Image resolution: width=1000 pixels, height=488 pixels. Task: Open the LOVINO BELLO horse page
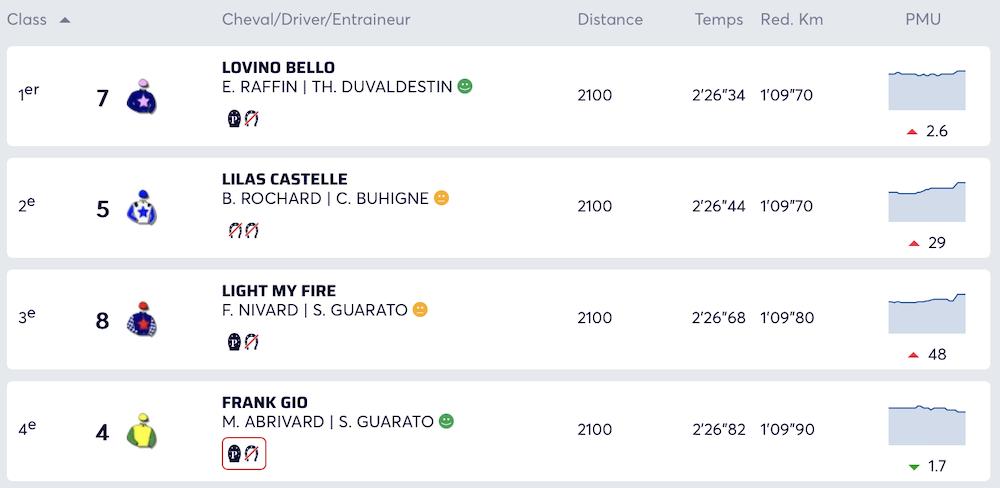tap(278, 68)
